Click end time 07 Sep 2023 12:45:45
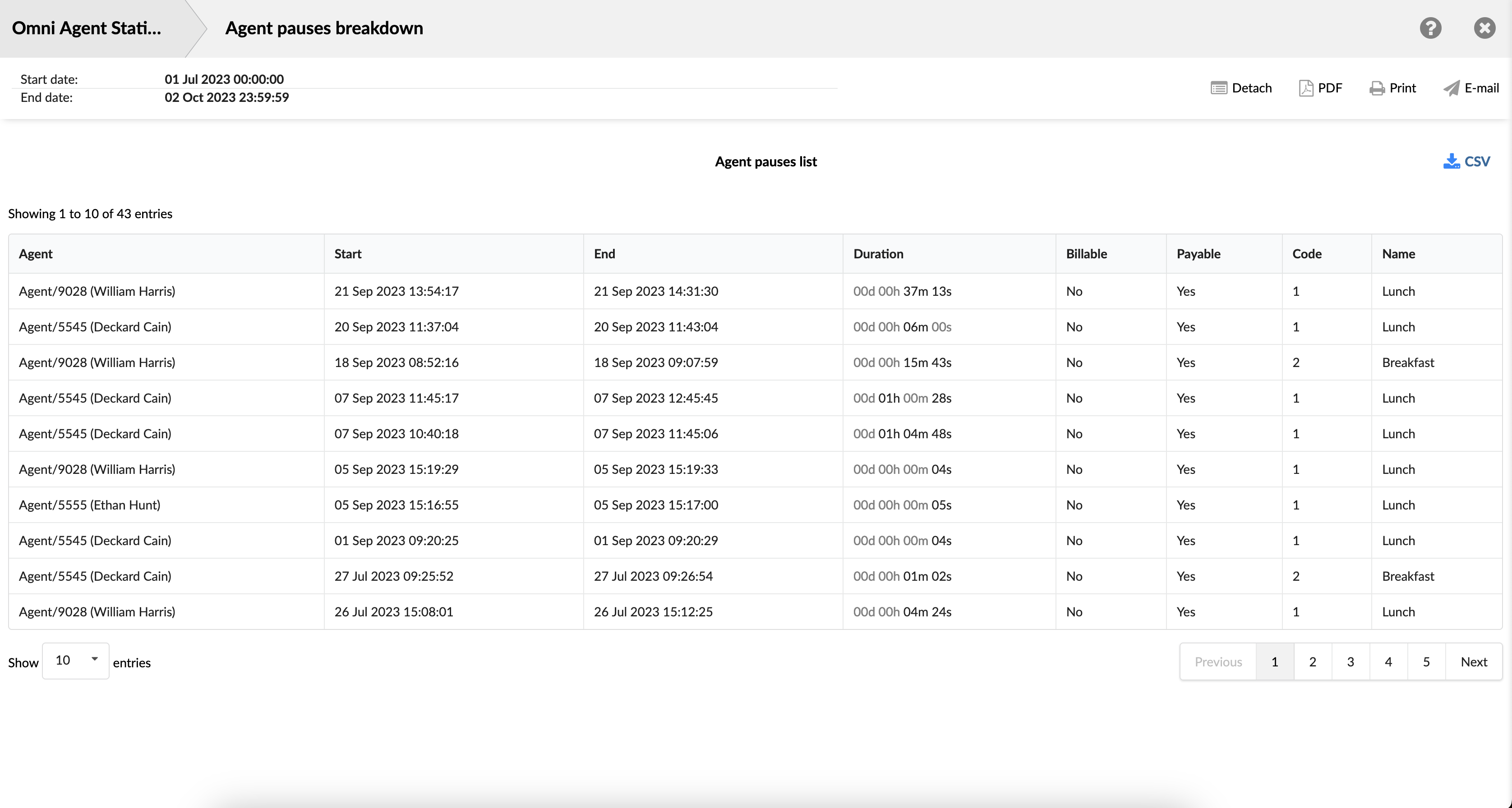 (x=655, y=399)
